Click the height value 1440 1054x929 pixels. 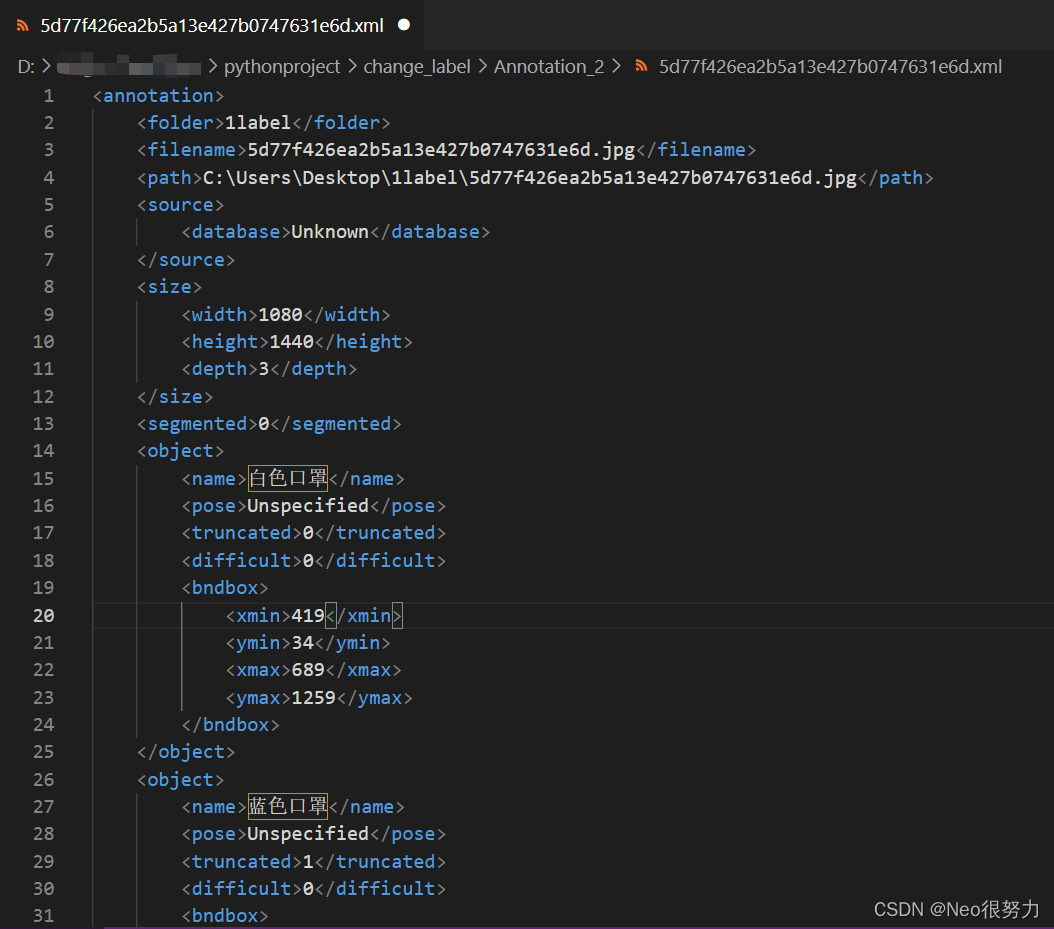291,341
